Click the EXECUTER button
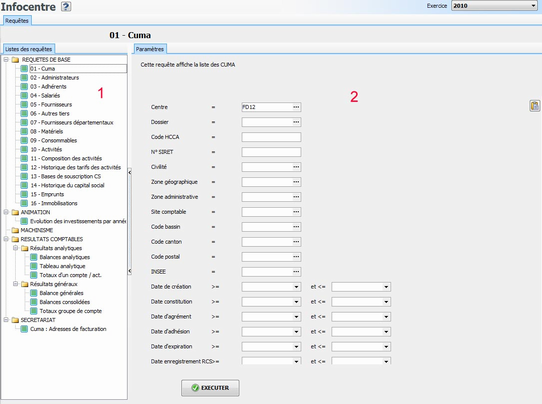Screen dimensions: 542x404 (x=210, y=388)
